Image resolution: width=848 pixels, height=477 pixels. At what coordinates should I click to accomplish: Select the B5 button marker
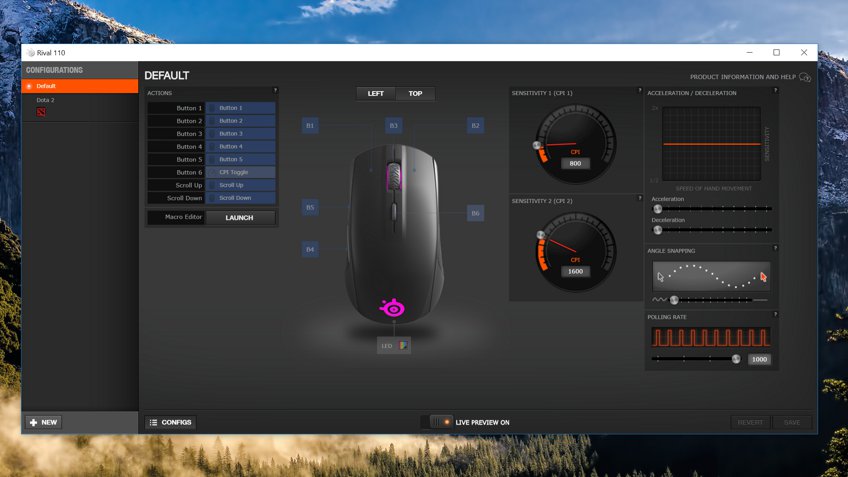click(x=310, y=207)
